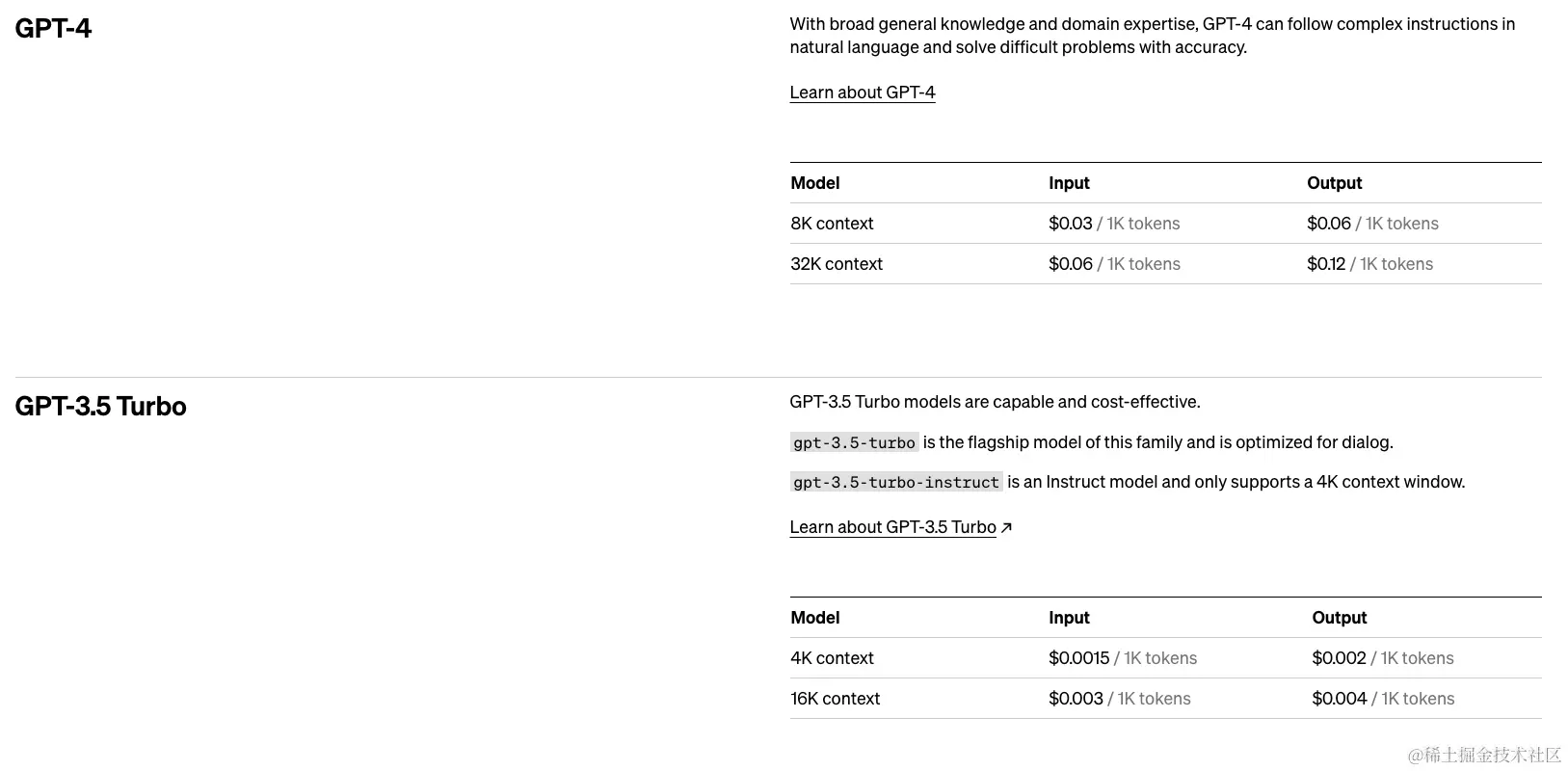Click the GPT-4 section heading

(54, 28)
